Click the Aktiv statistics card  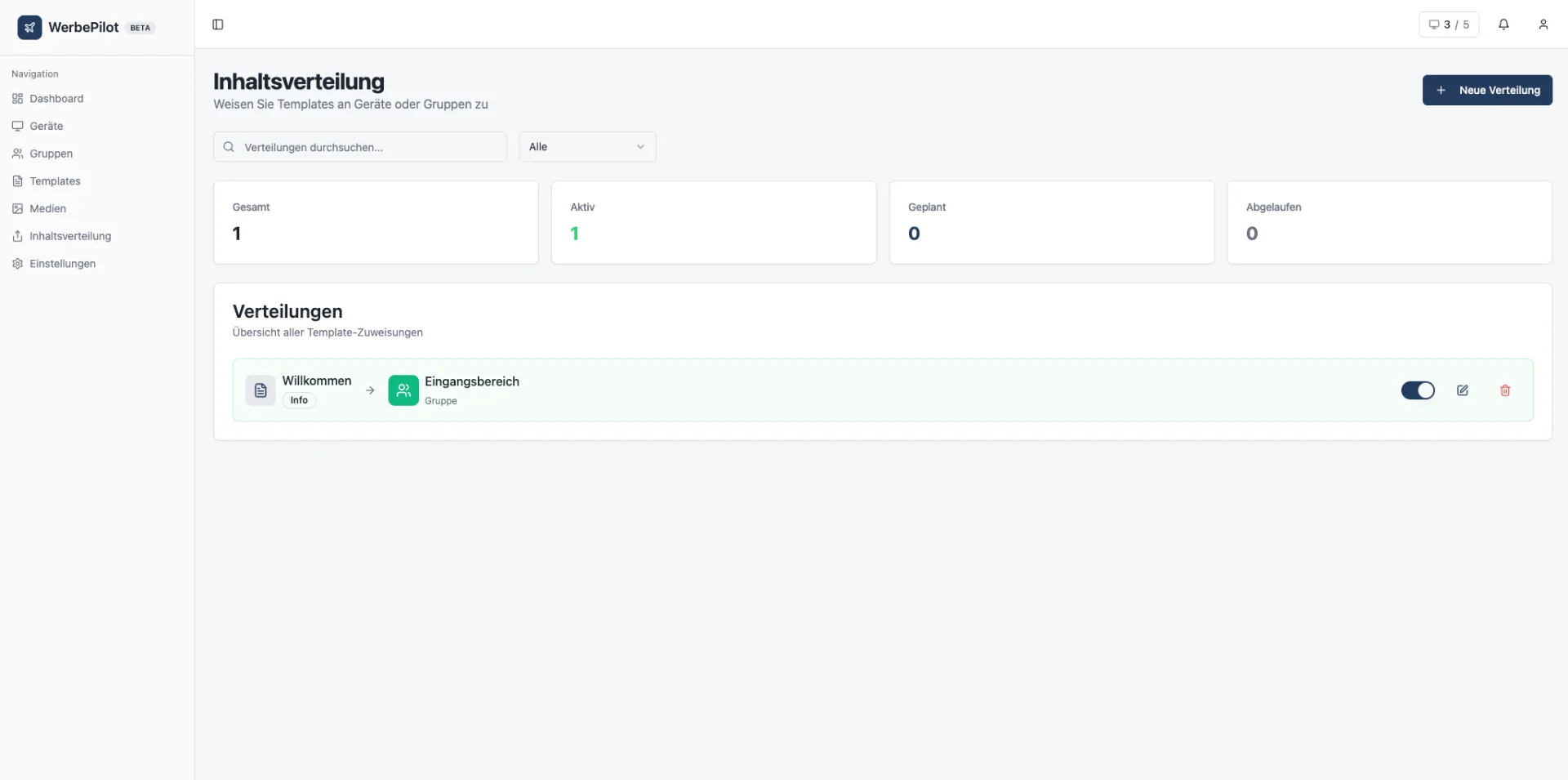(x=714, y=222)
